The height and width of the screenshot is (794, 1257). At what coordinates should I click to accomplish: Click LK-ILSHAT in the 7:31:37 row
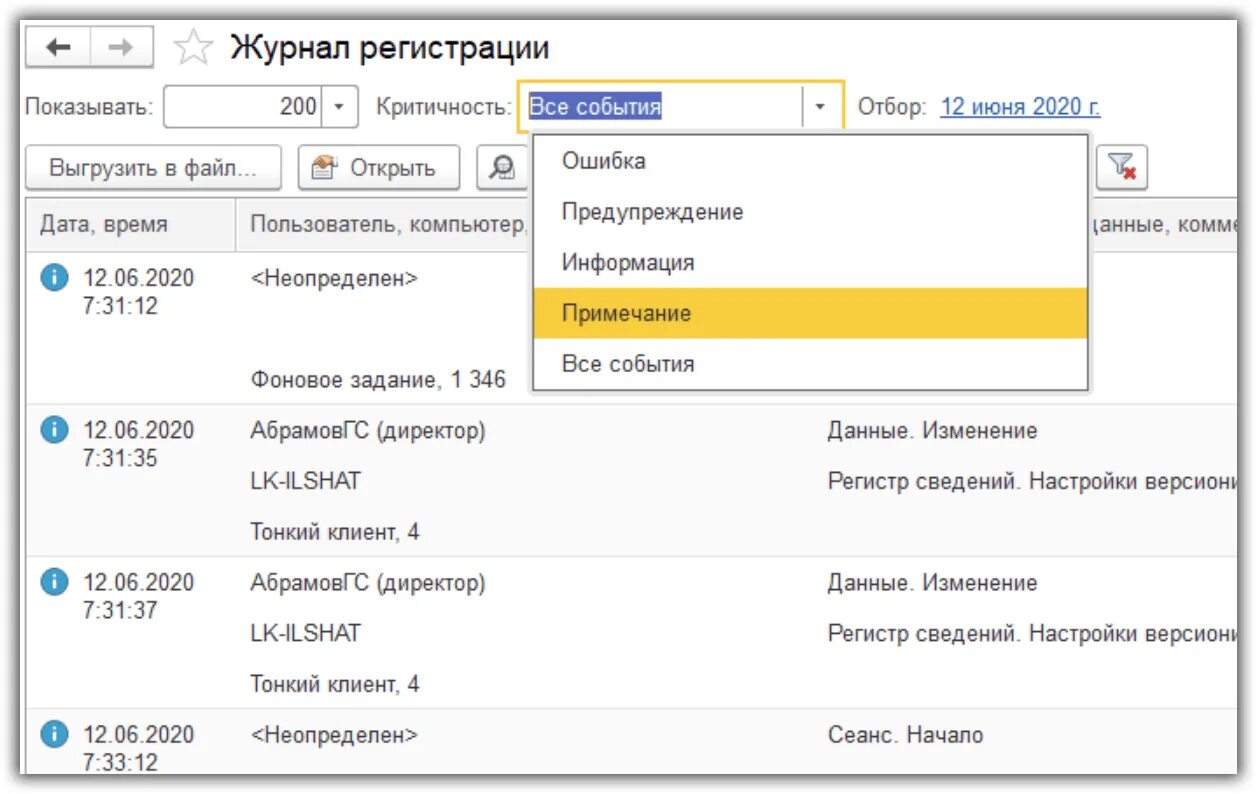coord(305,633)
